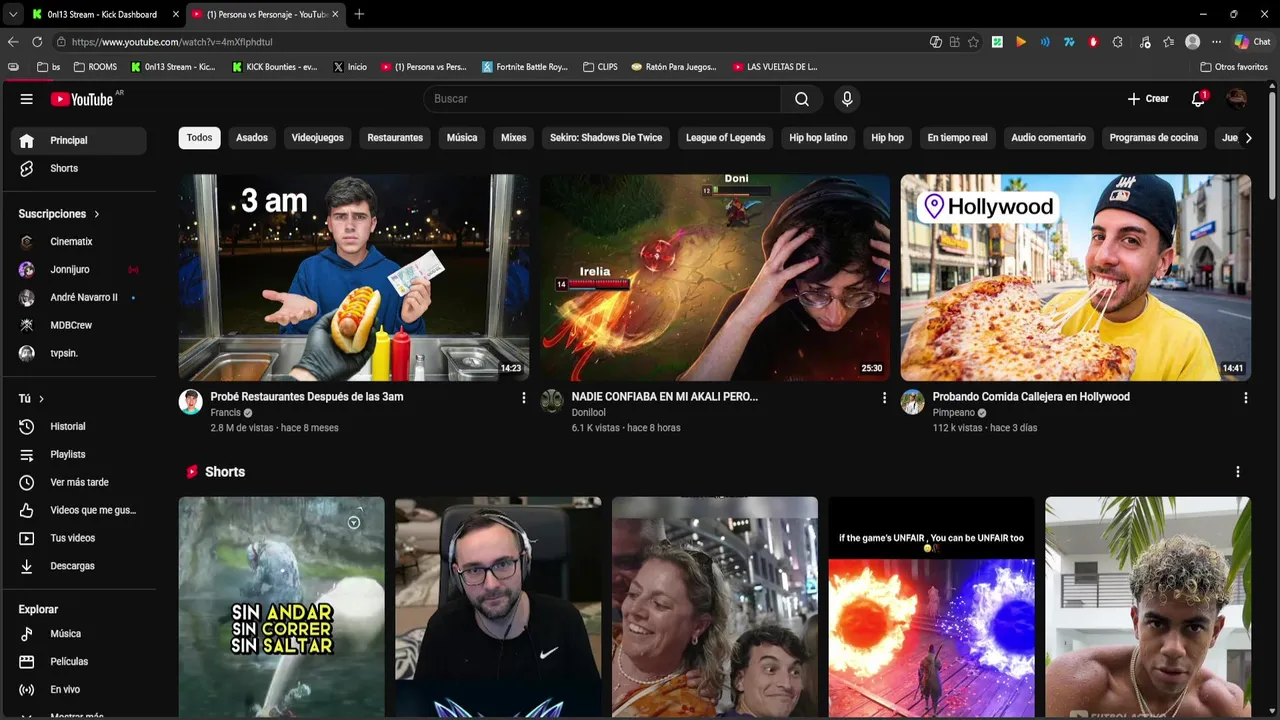Open Películas under Explorar
The image size is (1280, 720).
click(x=79, y=662)
